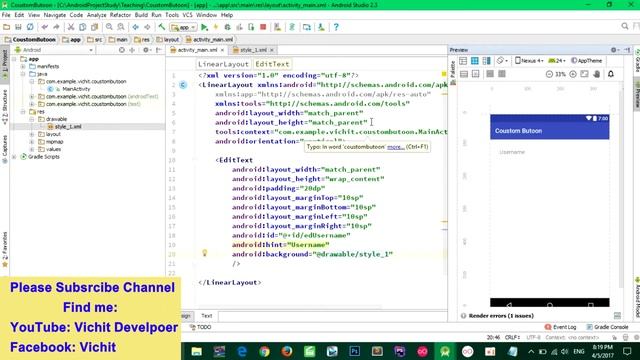Click the red Stop icon
Image resolution: width=640 pixels, height=360 pixels.
[x=263, y=27]
